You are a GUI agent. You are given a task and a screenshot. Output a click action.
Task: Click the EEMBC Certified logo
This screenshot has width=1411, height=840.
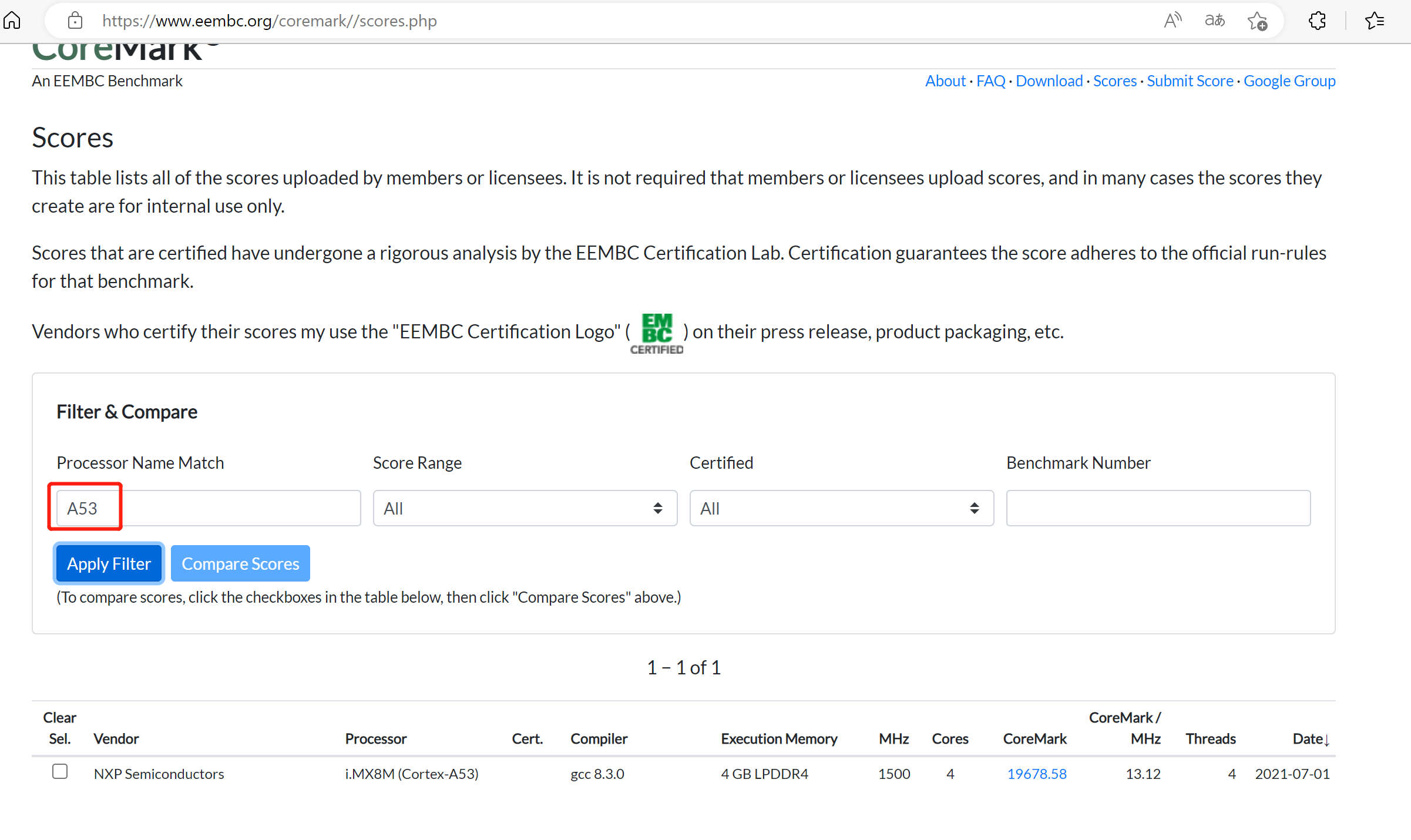(657, 333)
